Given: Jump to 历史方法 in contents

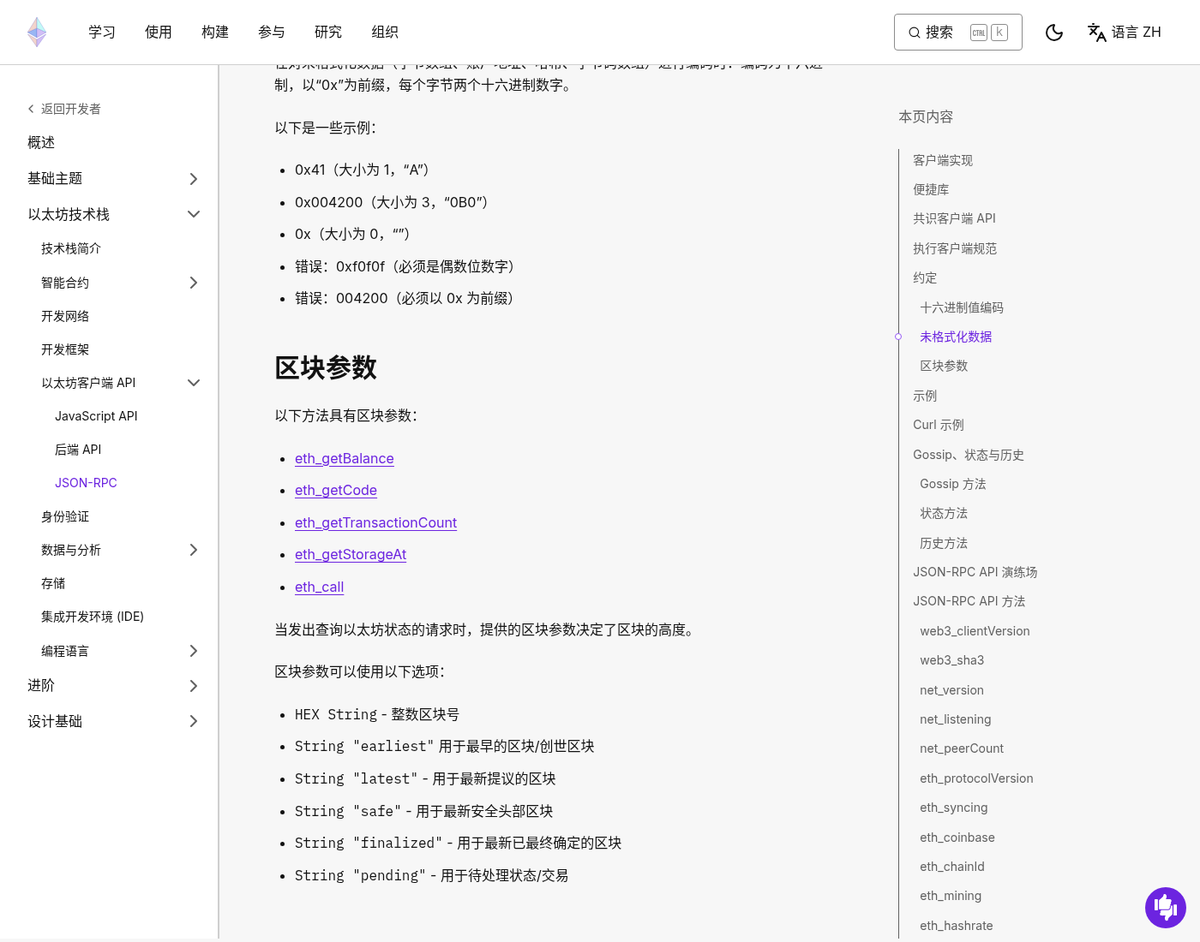Looking at the screenshot, I should pyautogui.click(x=944, y=543).
